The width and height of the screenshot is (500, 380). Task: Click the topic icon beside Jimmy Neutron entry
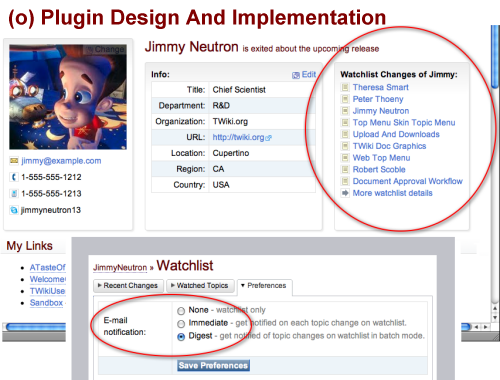click(x=345, y=111)
